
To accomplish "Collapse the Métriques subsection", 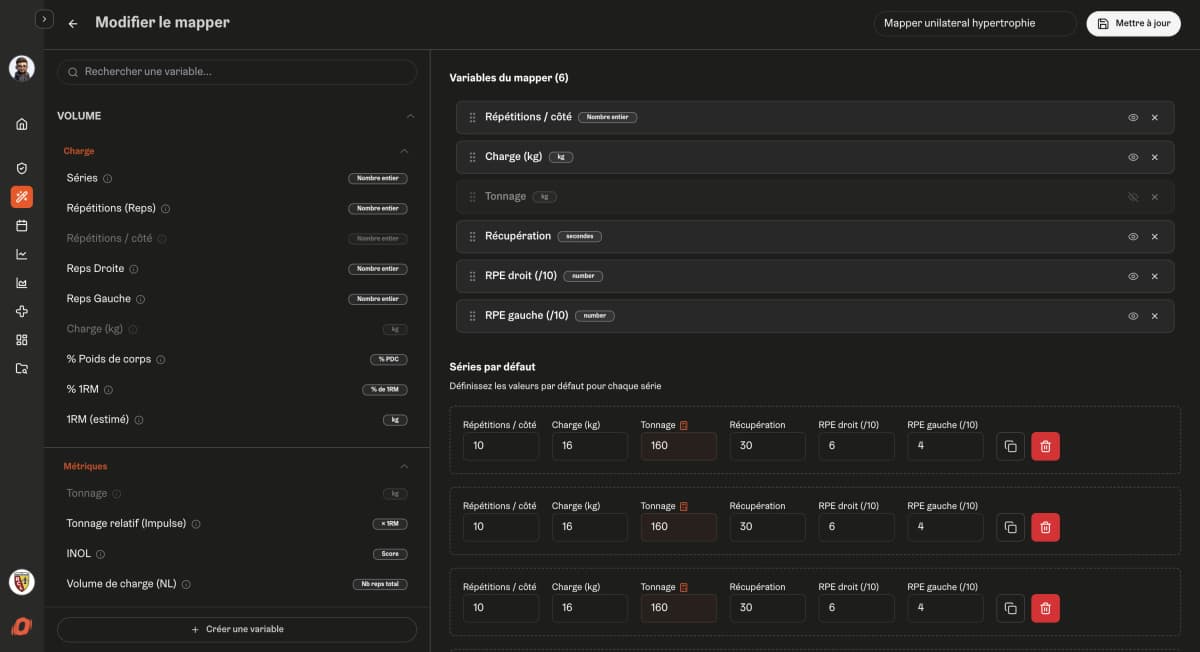I will [x=404, y=466].
